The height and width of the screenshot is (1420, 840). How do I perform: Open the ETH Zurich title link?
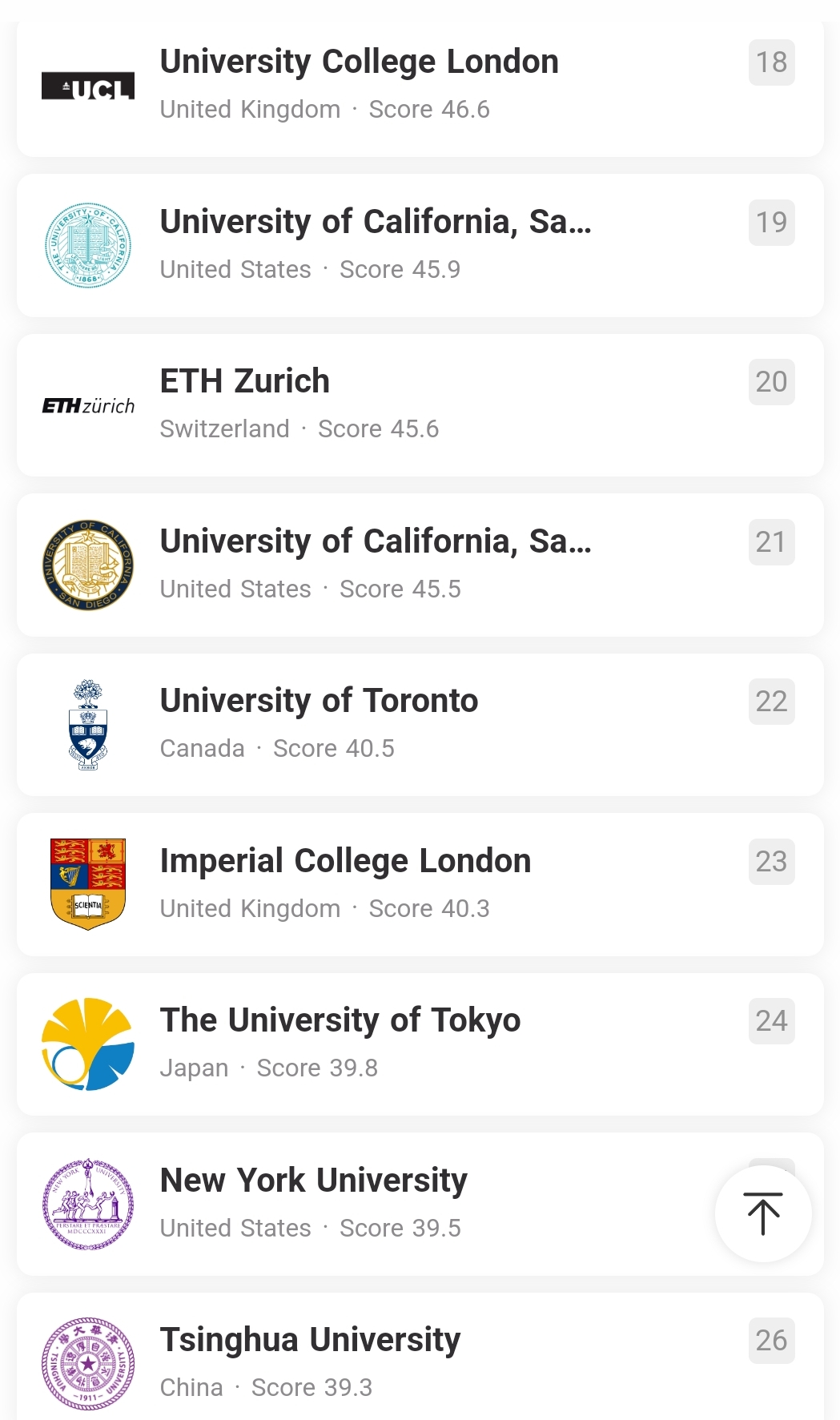point(245,381)
